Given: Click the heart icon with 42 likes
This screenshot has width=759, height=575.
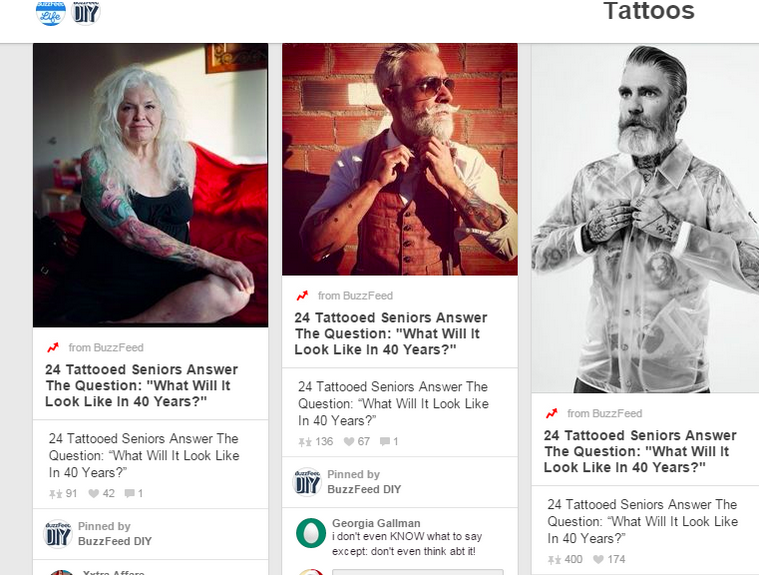Looking at the screenshot, I should [x=94, y=493].
